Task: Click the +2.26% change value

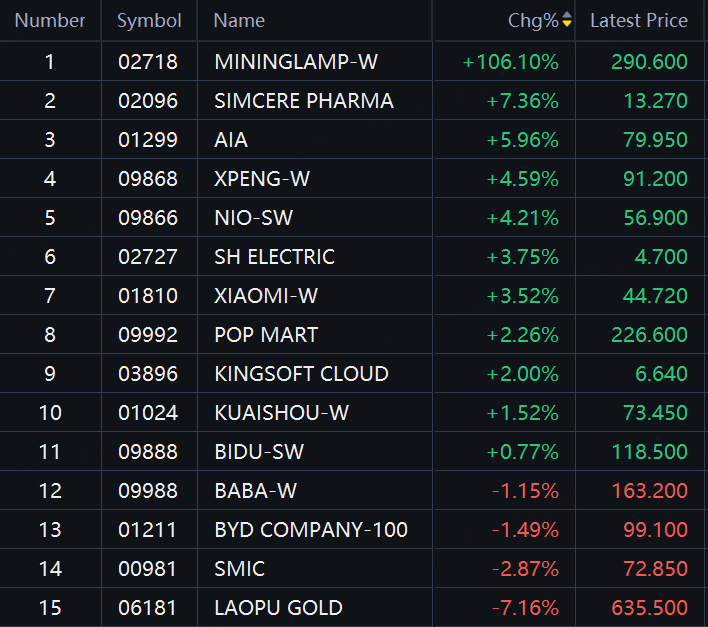Action: (x=522, y=335)
